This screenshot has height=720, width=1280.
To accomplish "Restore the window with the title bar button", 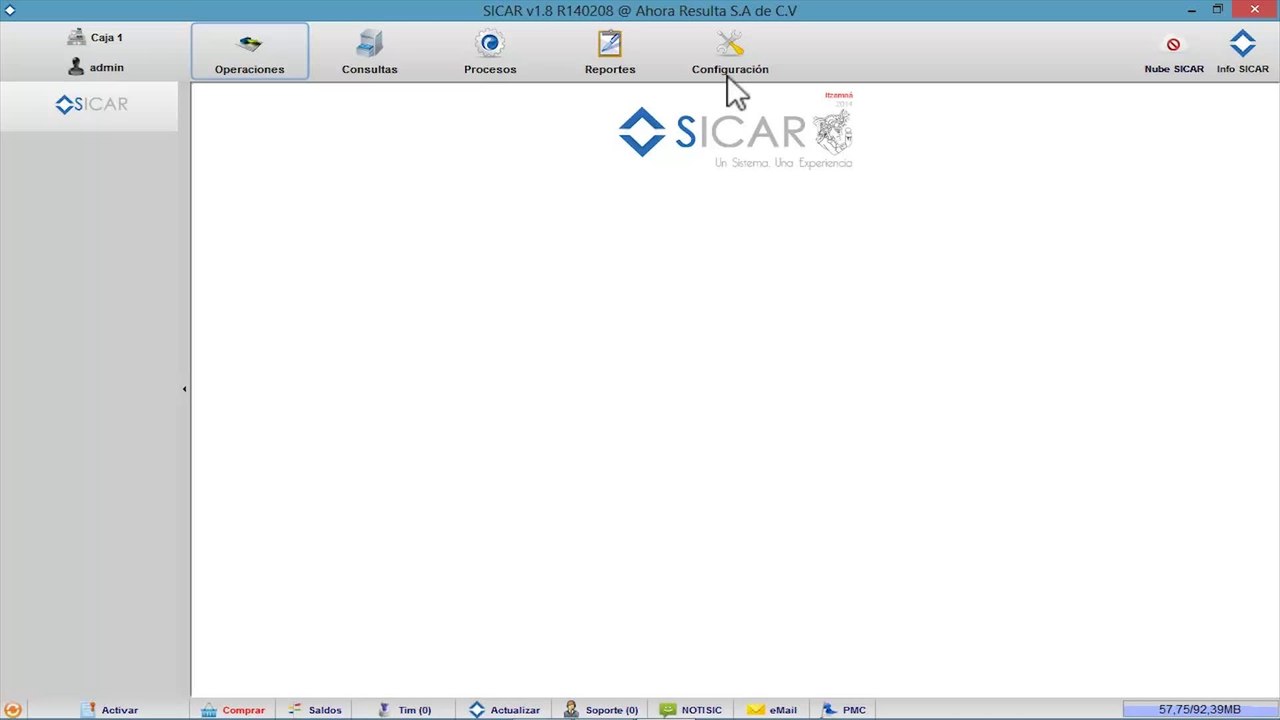I will pyautogui.click(x=1218, y=10).
